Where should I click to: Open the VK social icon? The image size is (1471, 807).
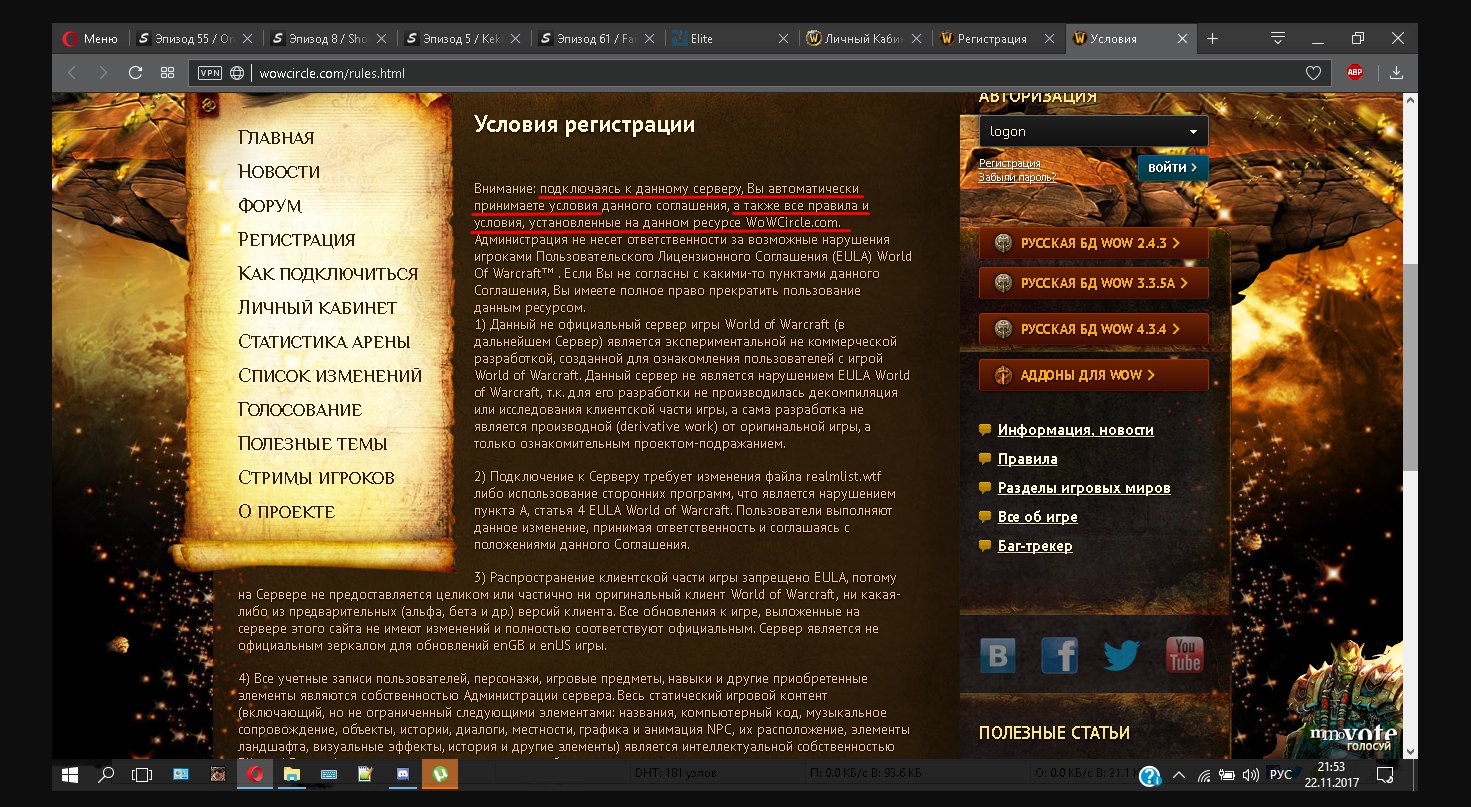(x=997, y=655)
